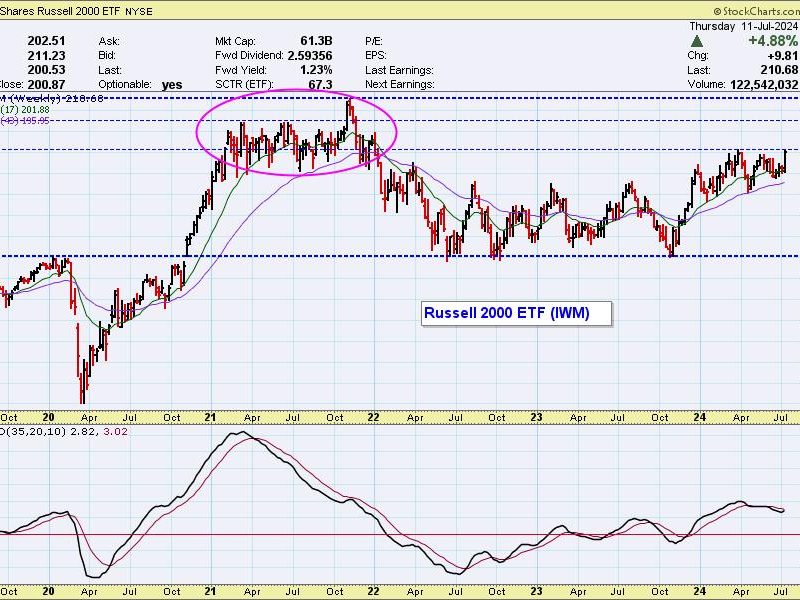Click the 'P/E:' label

374,41
